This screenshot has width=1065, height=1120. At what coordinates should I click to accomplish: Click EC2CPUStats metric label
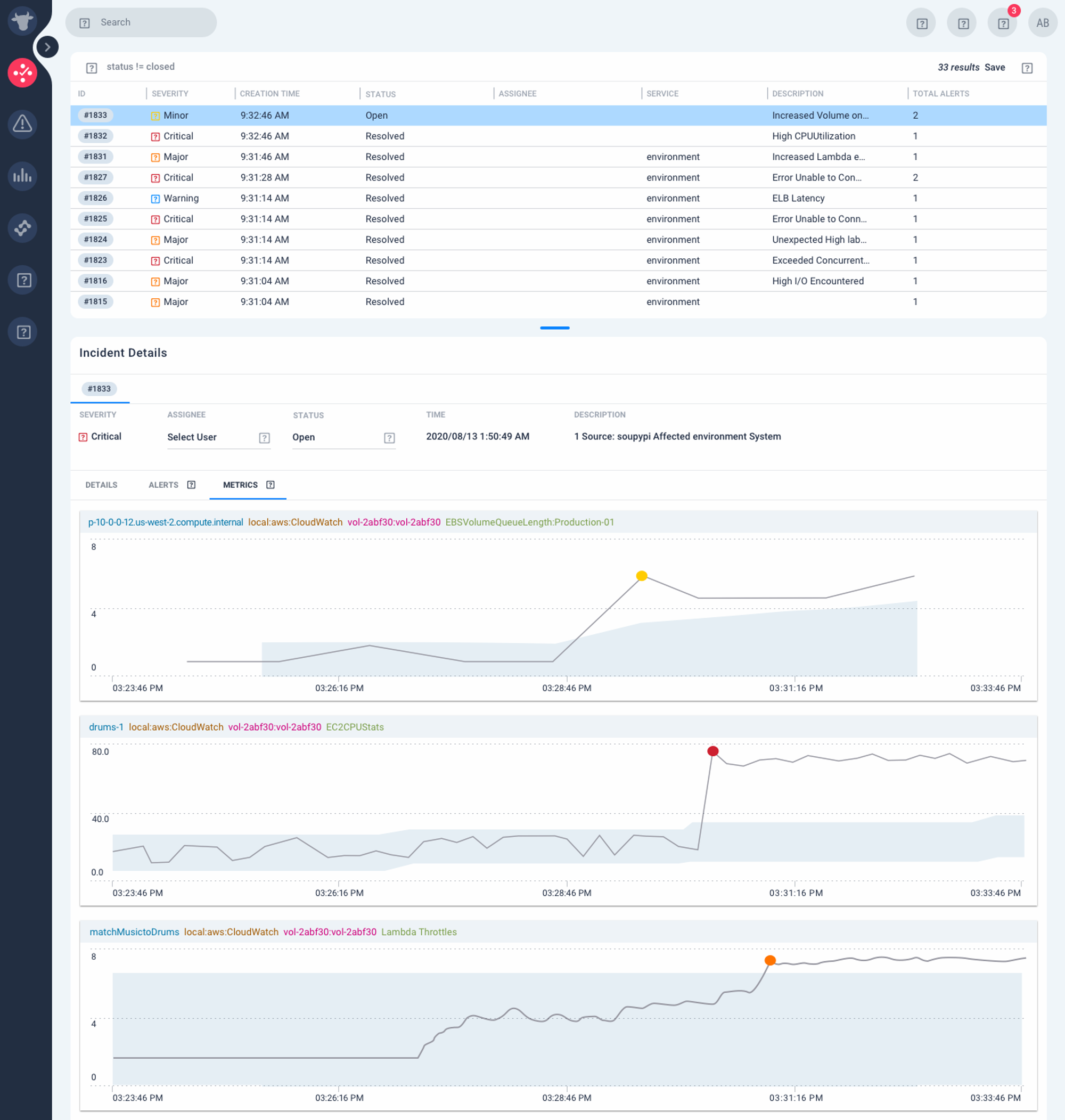pos(355,727)
